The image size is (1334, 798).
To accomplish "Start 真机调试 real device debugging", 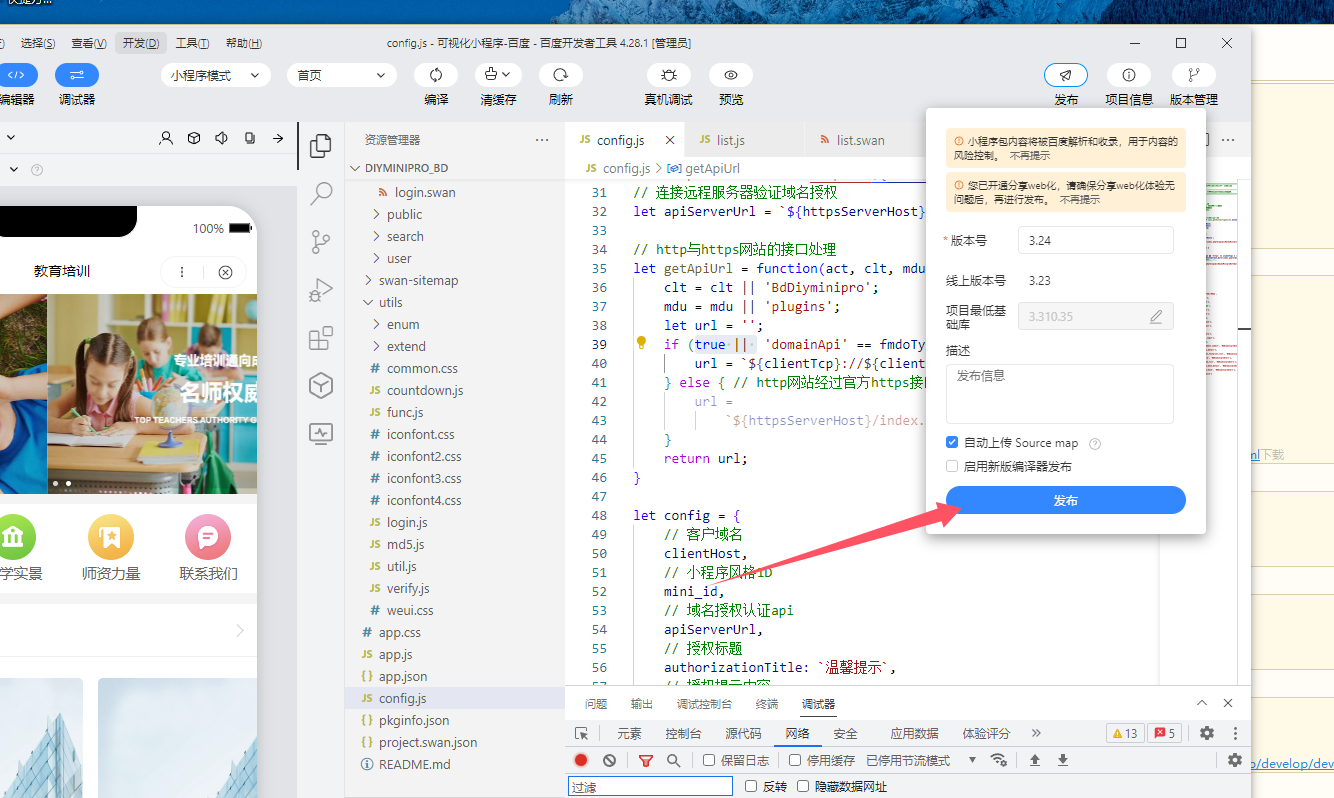I will [669, 75].
